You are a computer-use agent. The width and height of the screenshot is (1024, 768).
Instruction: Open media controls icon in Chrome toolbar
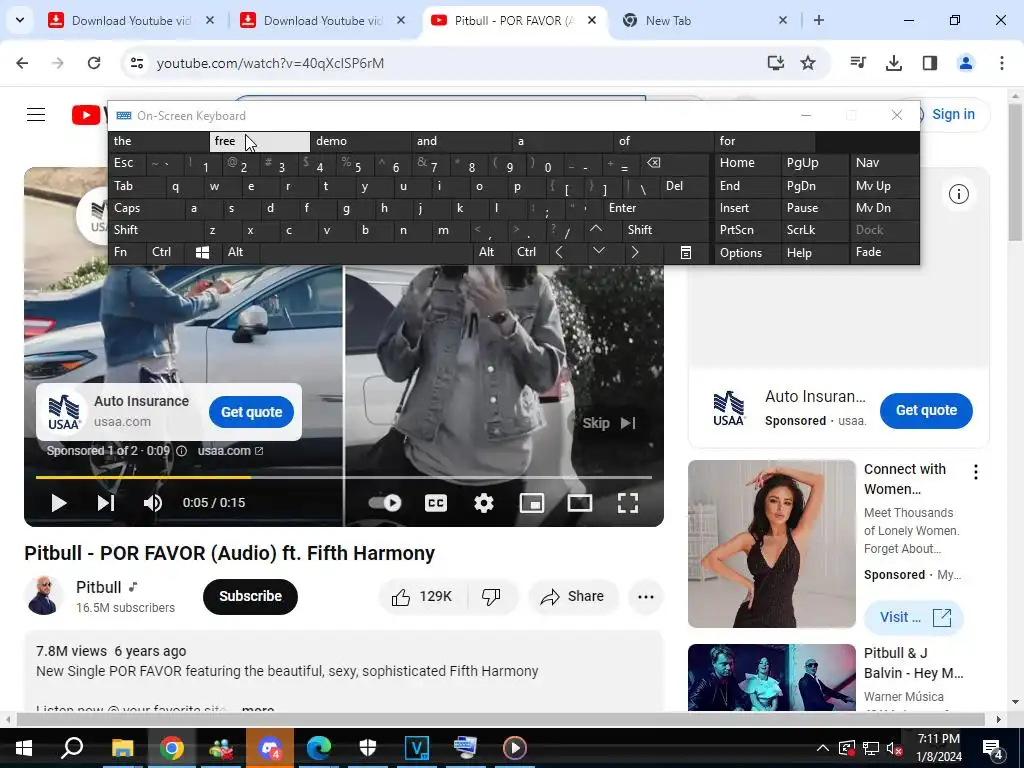click(x=858, y=63)
